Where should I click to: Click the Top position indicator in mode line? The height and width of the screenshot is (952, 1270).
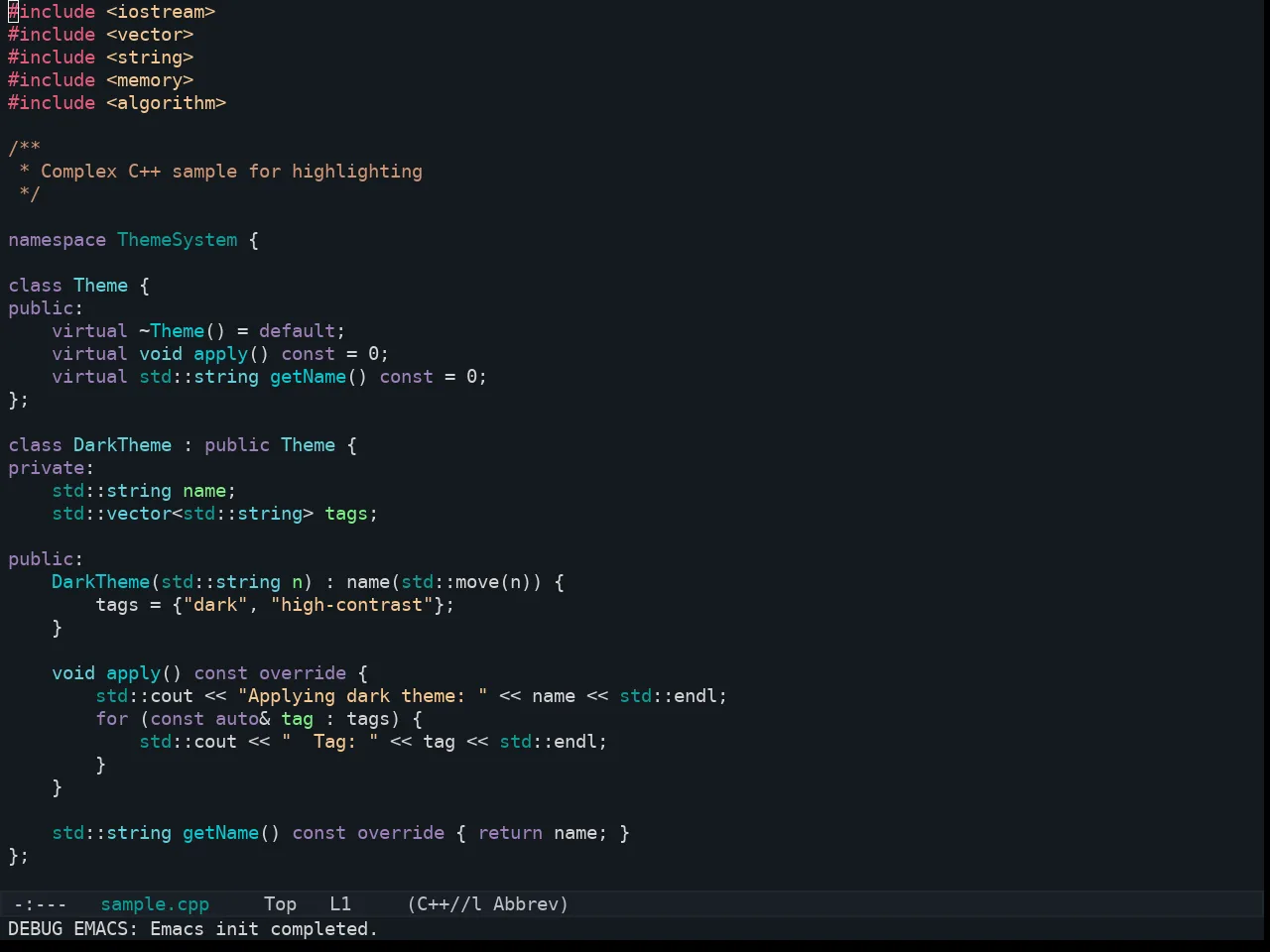click(x=280, y=904)
